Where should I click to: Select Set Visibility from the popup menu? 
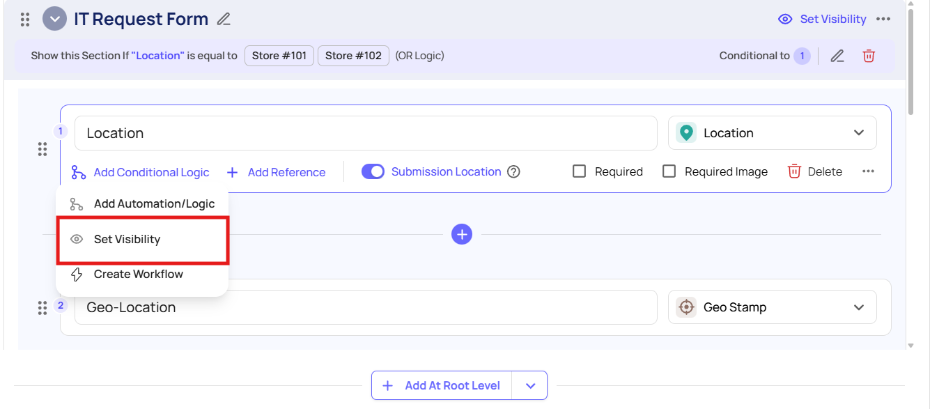pos(127,239)
